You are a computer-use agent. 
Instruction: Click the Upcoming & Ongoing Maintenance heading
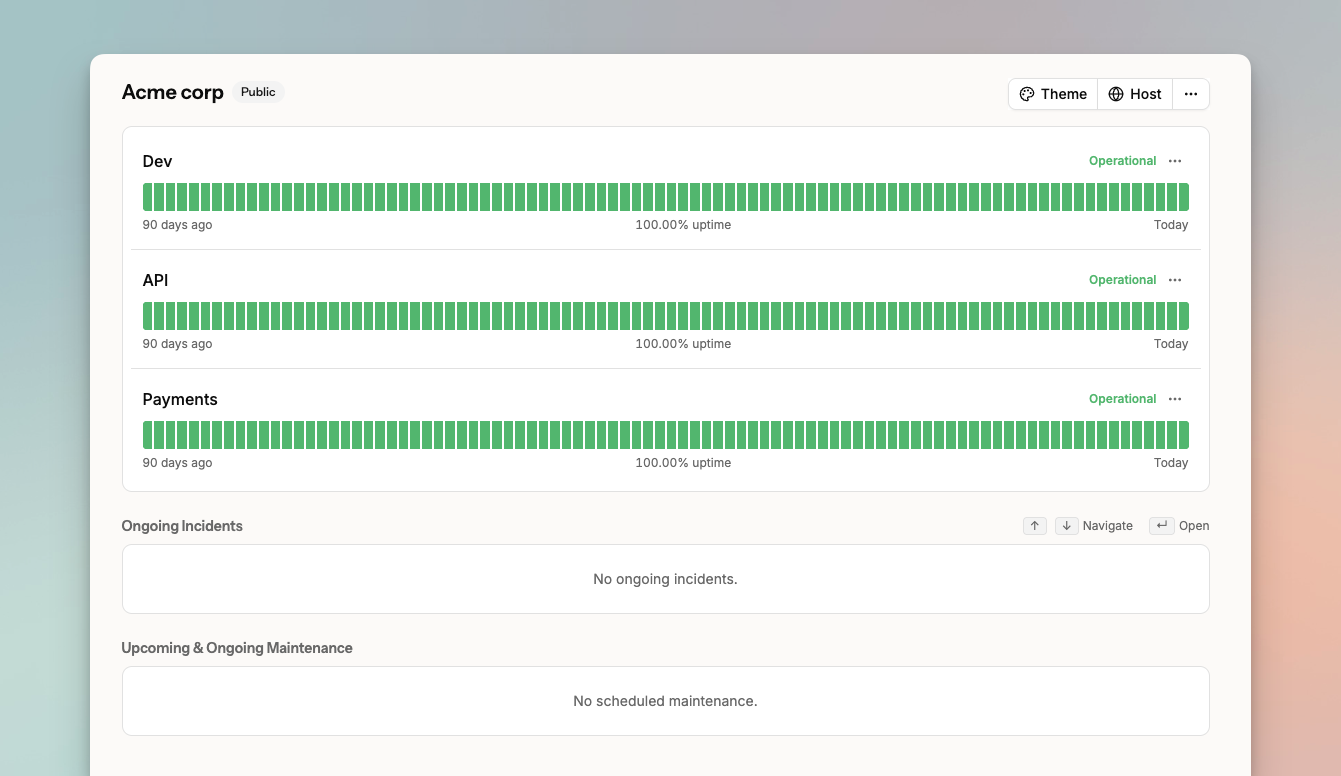[237, 648]
